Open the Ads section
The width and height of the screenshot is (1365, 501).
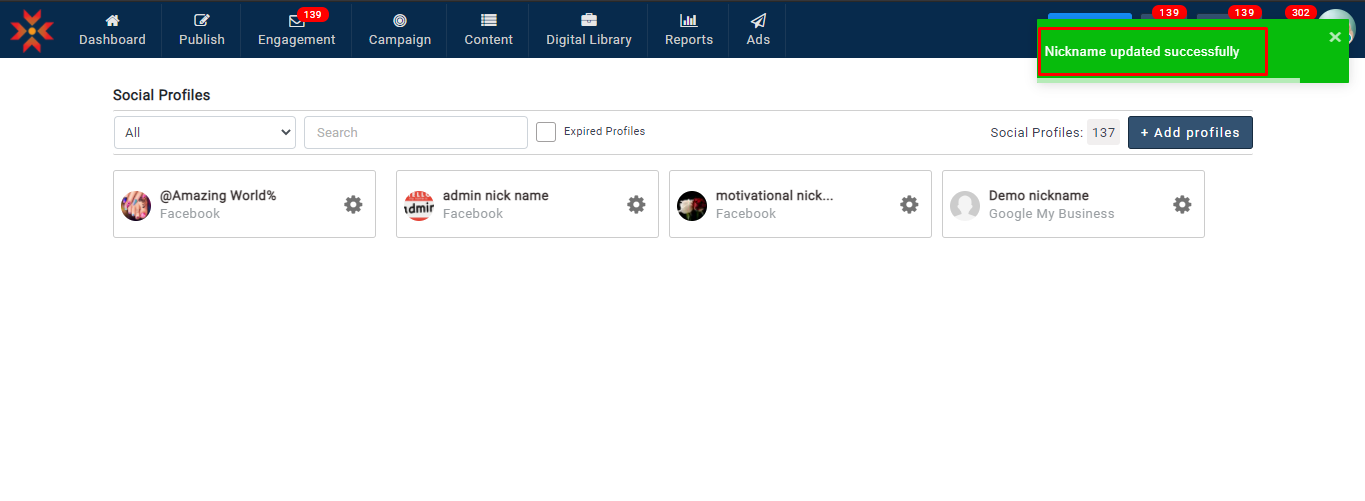[x=758, y=30]
